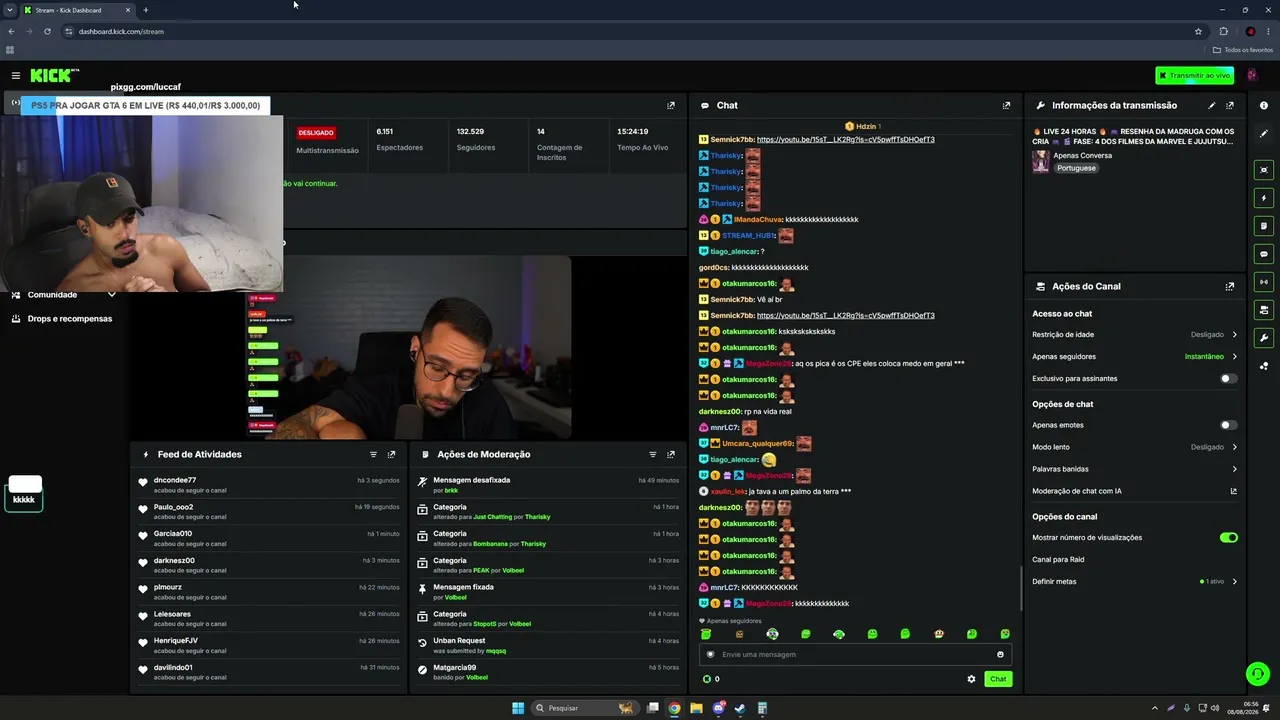Click the taskbar Pesquisar search box
This screenshot has height=720, width=1280.
pos(585,708)
